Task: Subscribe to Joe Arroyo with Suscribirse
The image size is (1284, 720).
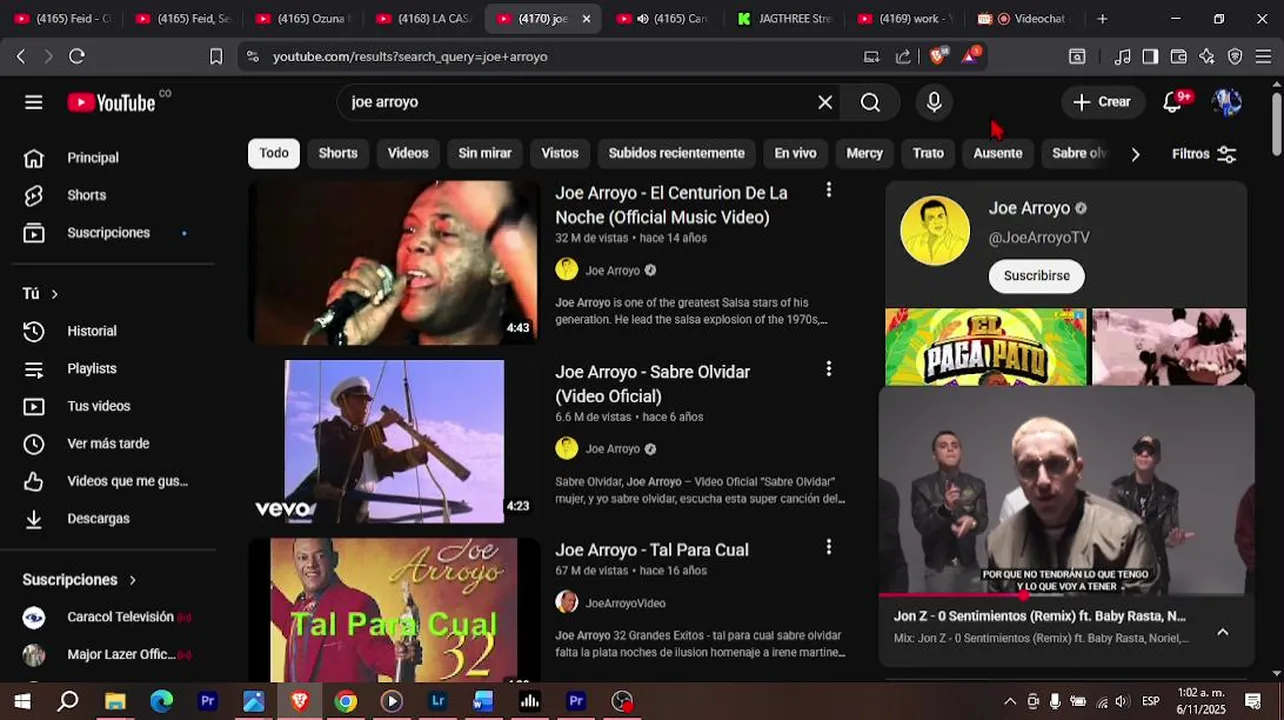Action: coord(1036,276)
